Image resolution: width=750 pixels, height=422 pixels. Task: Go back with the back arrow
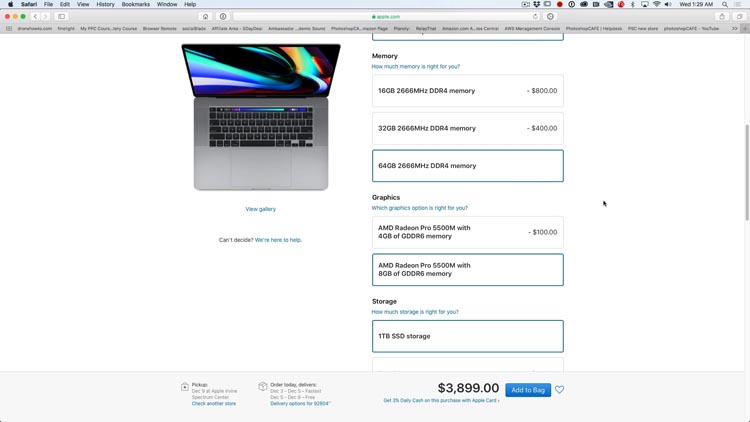pyautogui.click(x=35, y=16)
